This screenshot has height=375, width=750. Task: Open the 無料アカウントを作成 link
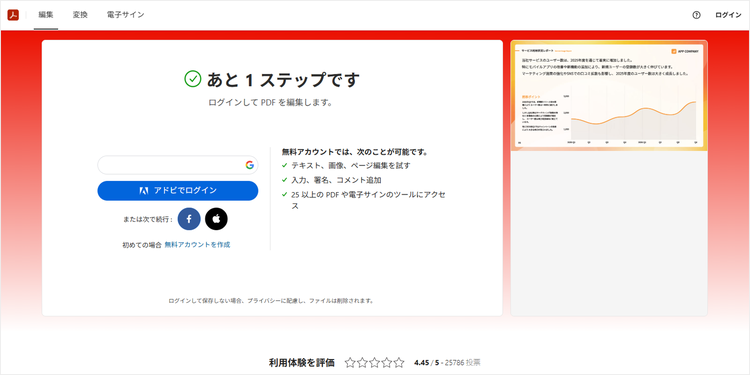tap(197, 244)
